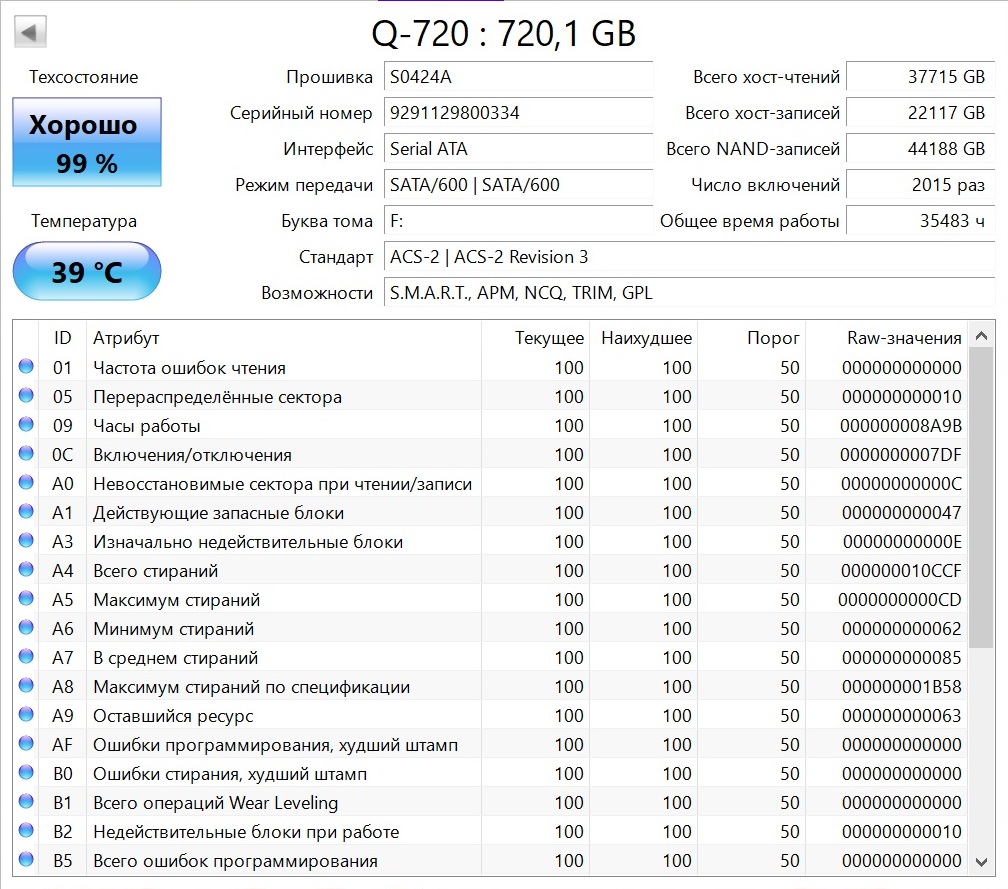Click the serial number field 9291129800334

click(518, 113)
